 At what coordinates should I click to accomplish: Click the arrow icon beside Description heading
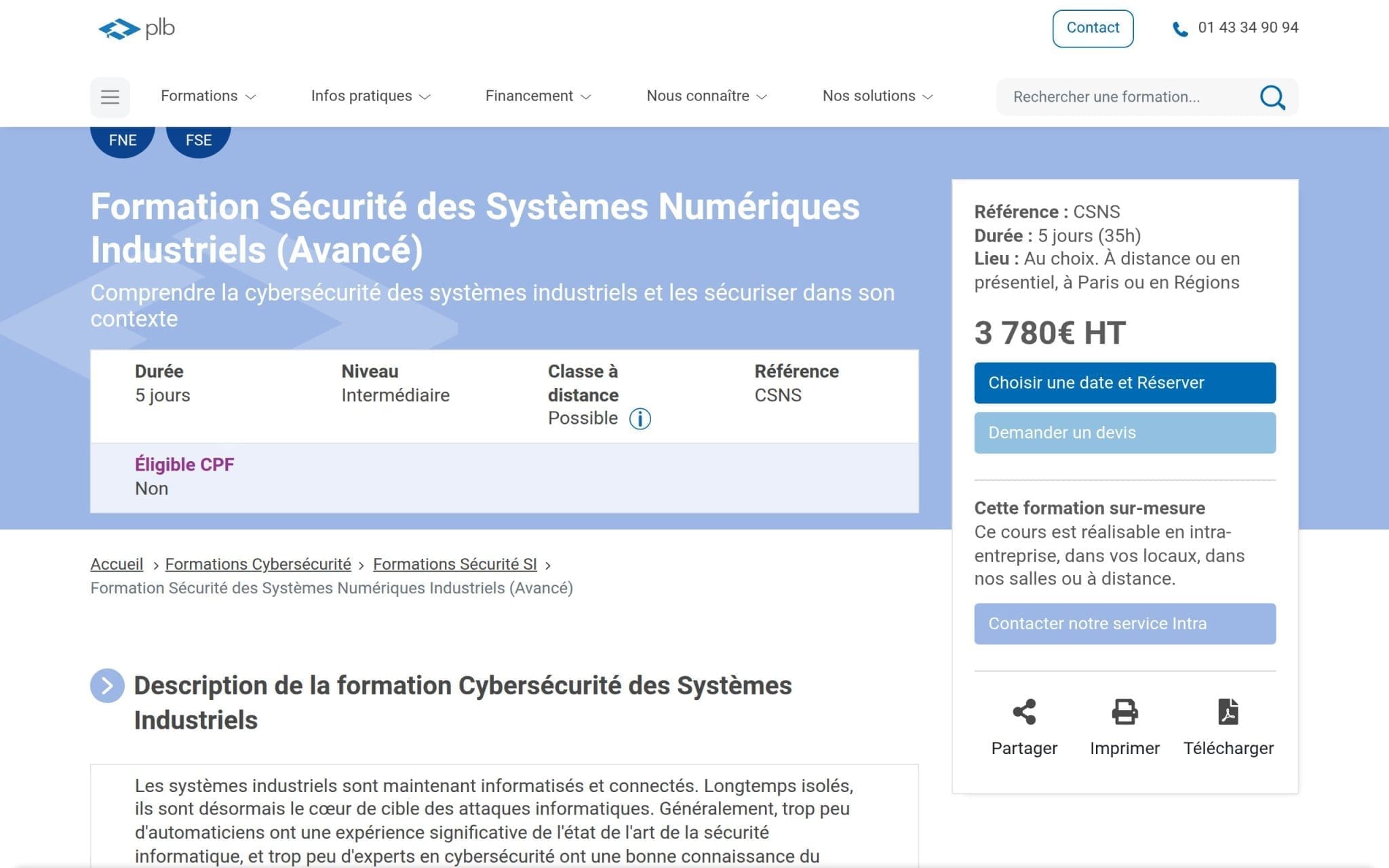coord(107,686)
